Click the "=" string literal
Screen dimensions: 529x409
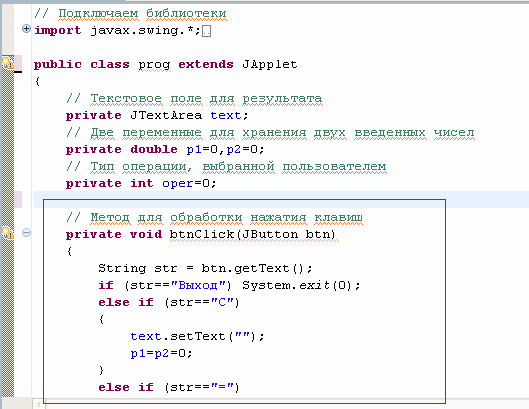tap(222, 387)
